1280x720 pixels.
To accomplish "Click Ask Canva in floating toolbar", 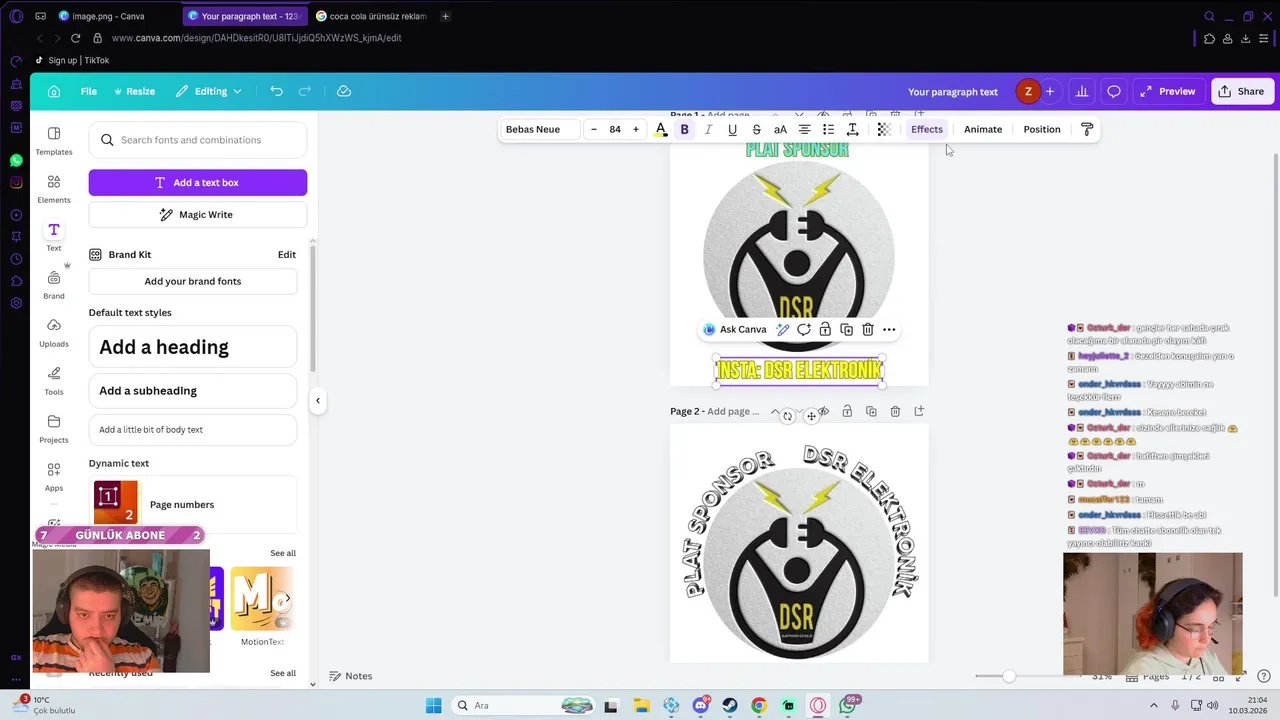I will coord(735,329).
